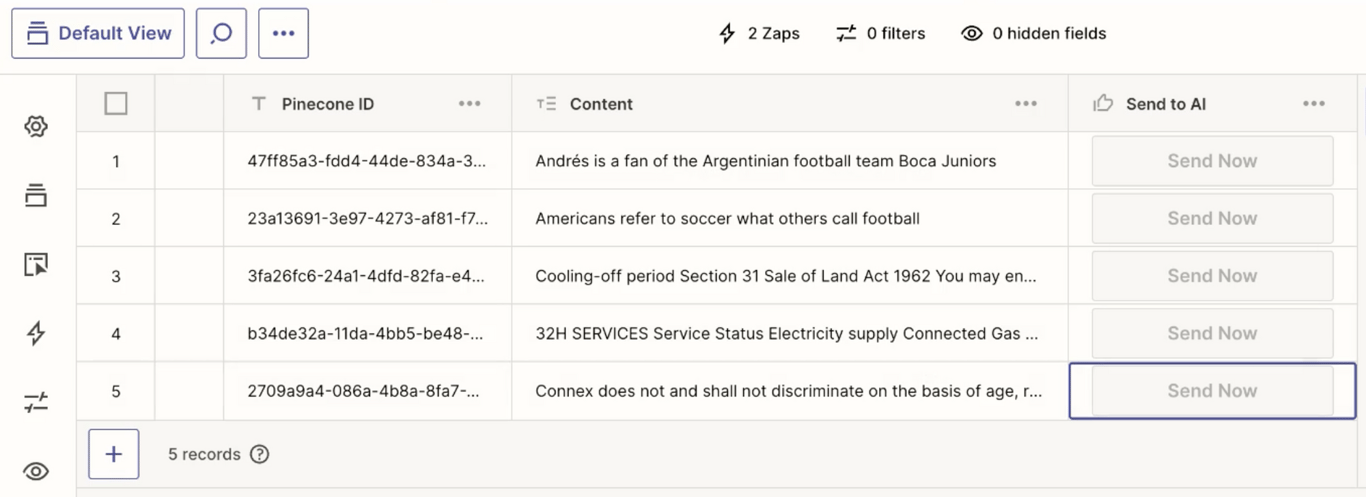
Task: Open the Default View menu
Action: point(98,33)
